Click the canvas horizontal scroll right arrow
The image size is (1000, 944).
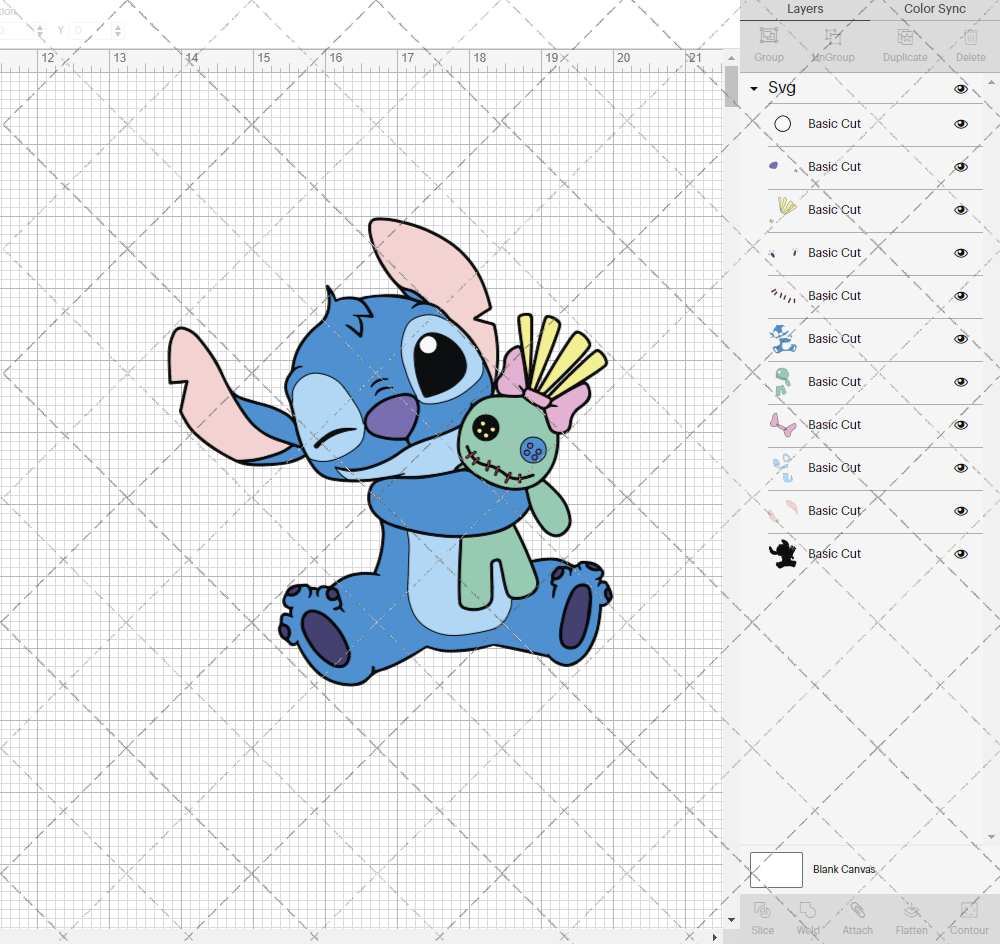[x=715, y=937]
